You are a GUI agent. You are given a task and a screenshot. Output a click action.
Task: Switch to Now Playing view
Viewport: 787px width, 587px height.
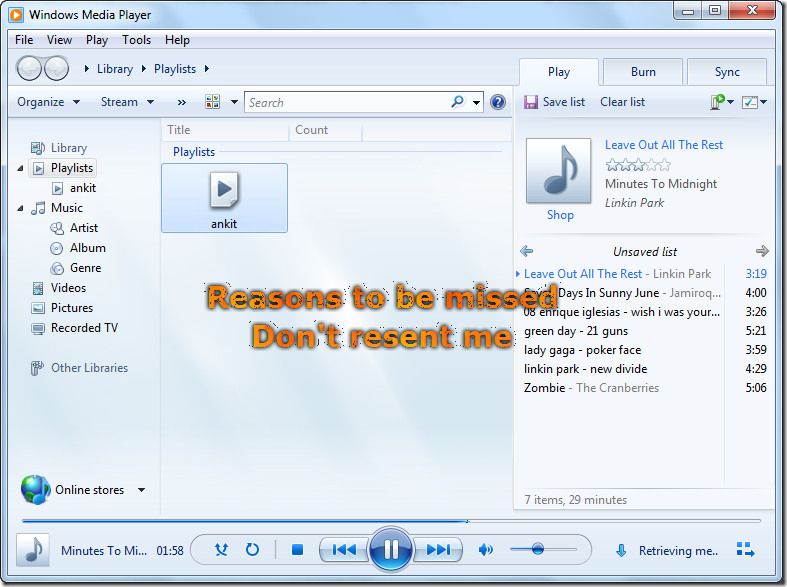pos(745,549)
